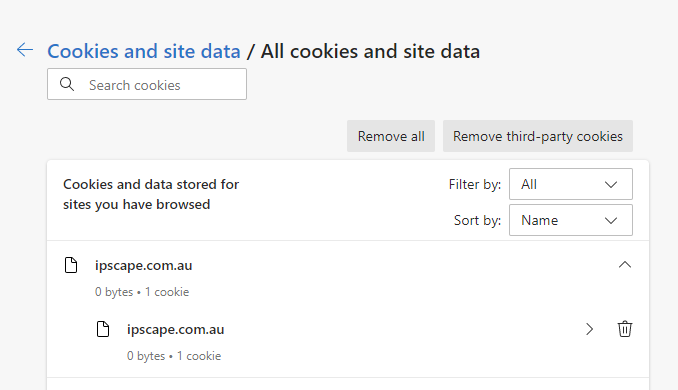Delete ipscape.com.au cookie with trash icon
The width and height of the screenshot is (678, 390).
click(624, 329)
